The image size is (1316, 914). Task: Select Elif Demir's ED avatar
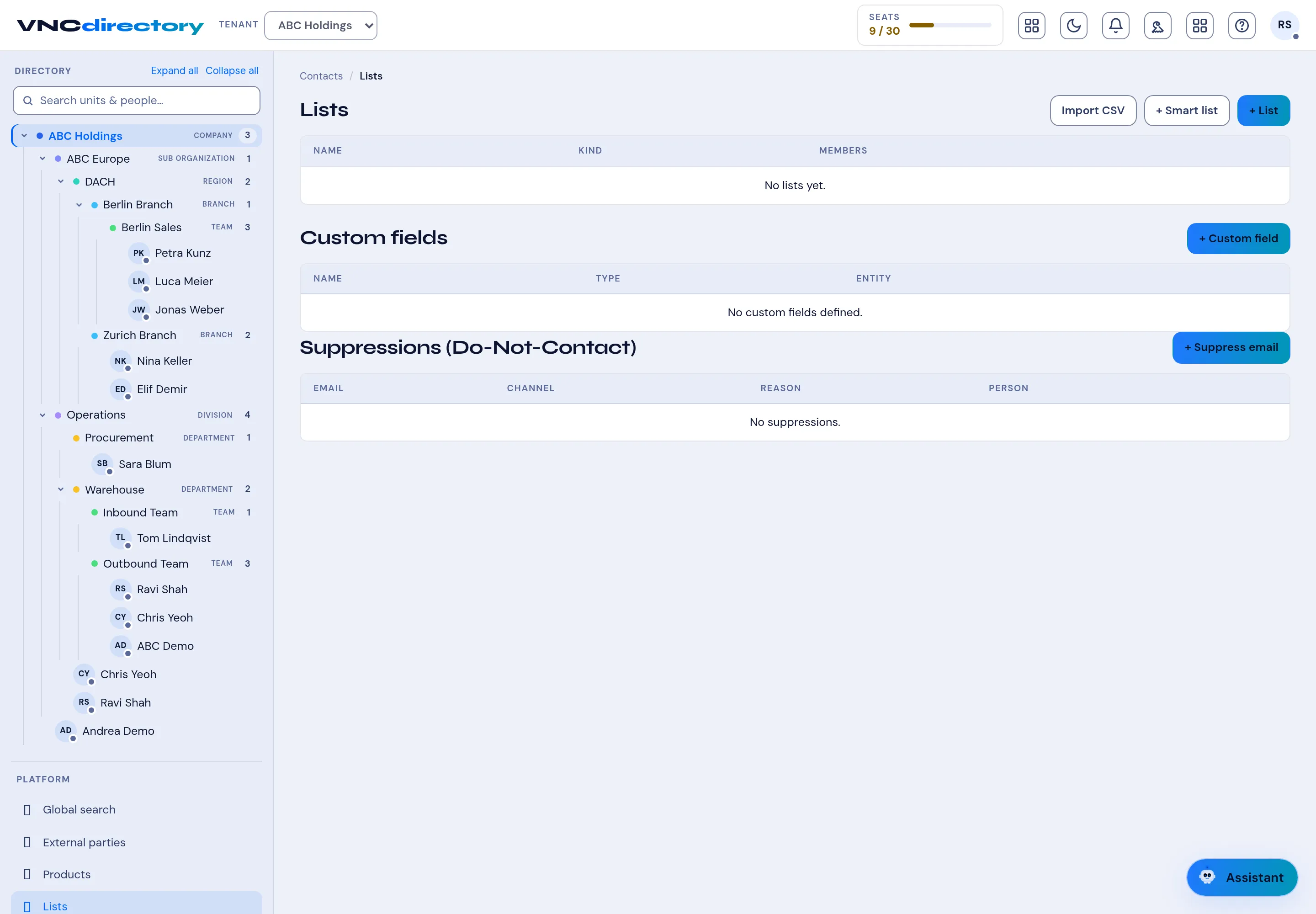point(120,389)
